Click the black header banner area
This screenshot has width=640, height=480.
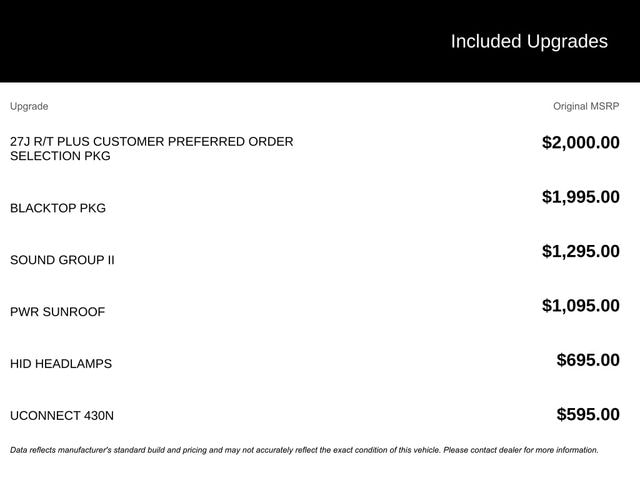pos(320,41)
